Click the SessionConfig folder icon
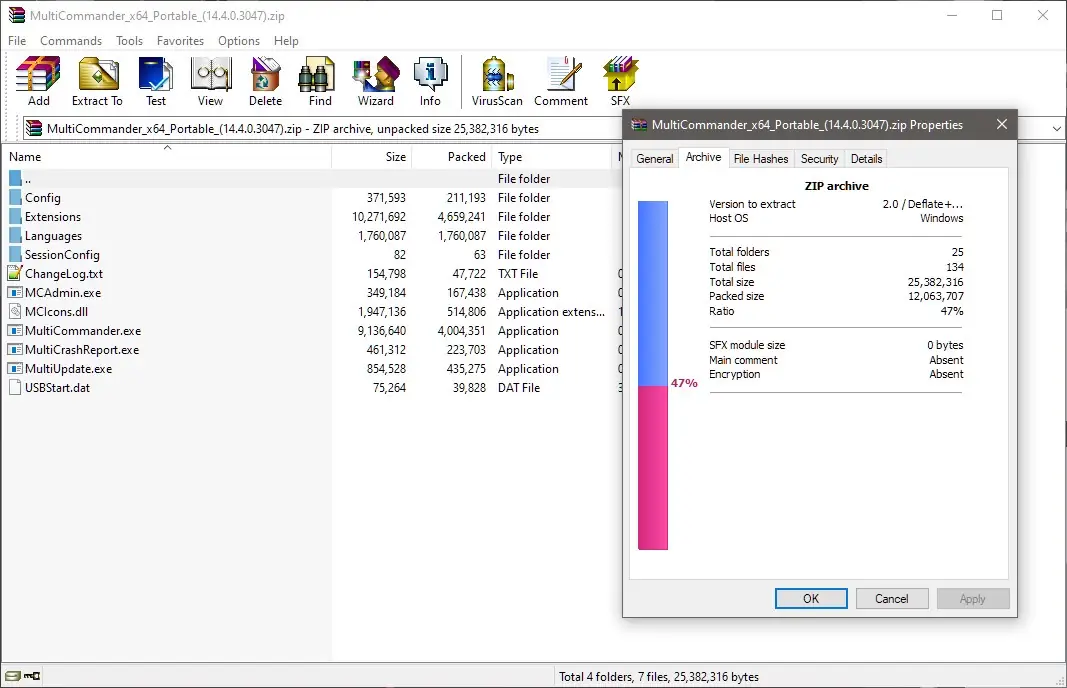1067x688 pixels. [x=16, y=255]
